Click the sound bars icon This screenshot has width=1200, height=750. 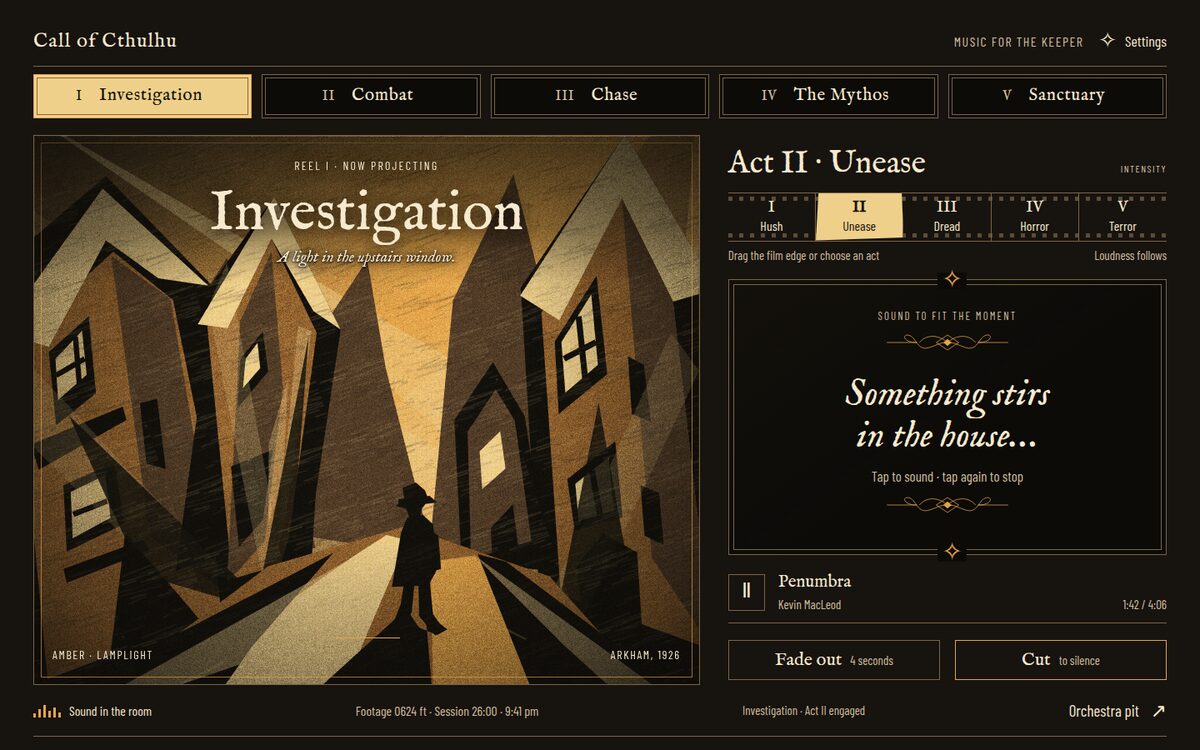[46, 711]
